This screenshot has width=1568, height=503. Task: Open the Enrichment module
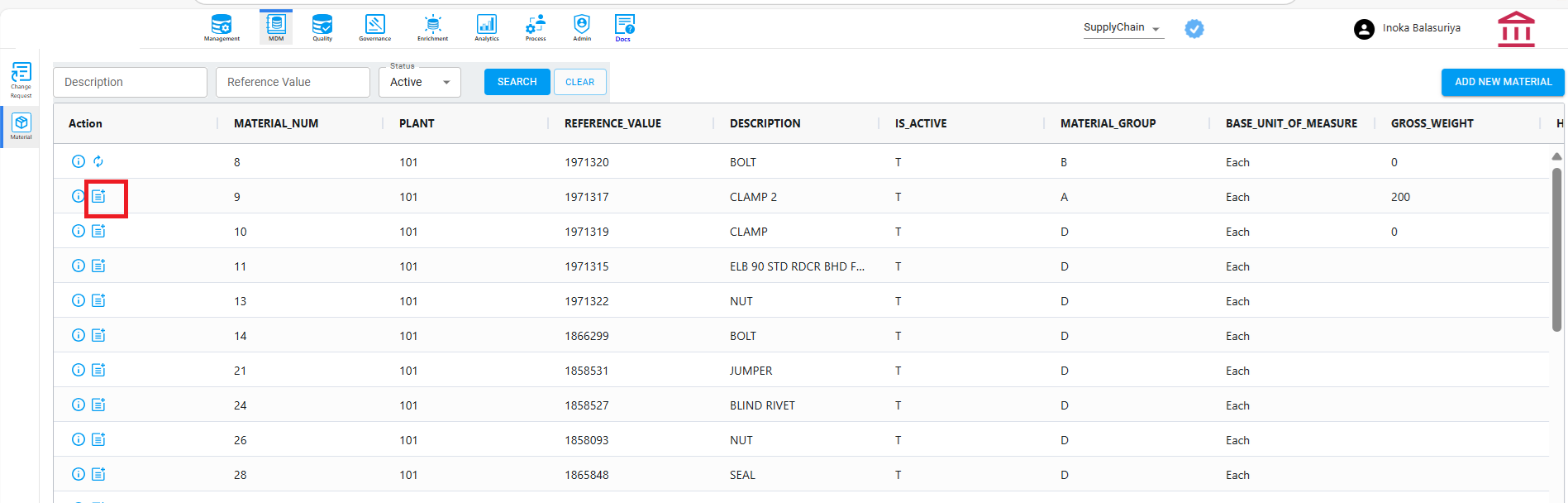(432, 27)
